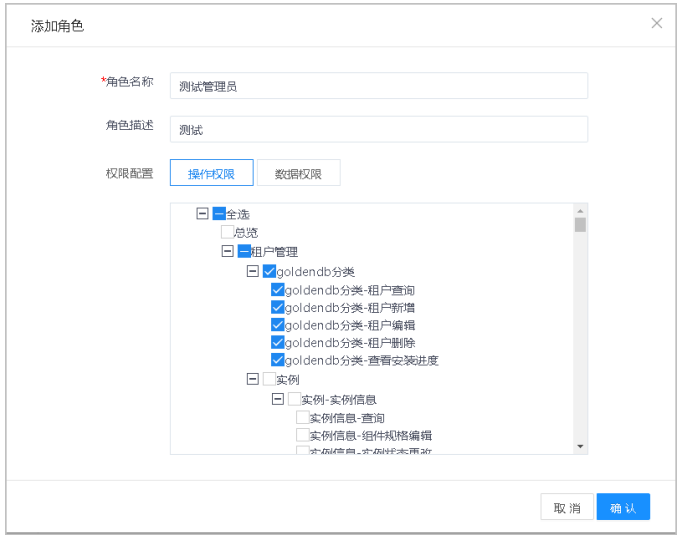This screenshot has height=540, width=680.
Task: Check the 实例-实例信息 checkbox
Action: 294,399
